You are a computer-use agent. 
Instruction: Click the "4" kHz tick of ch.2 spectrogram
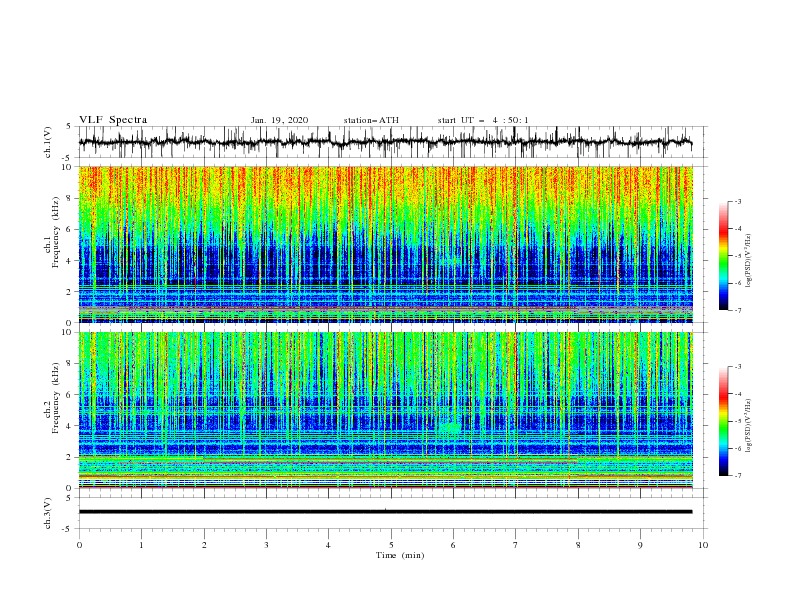(x=70, y=426)
